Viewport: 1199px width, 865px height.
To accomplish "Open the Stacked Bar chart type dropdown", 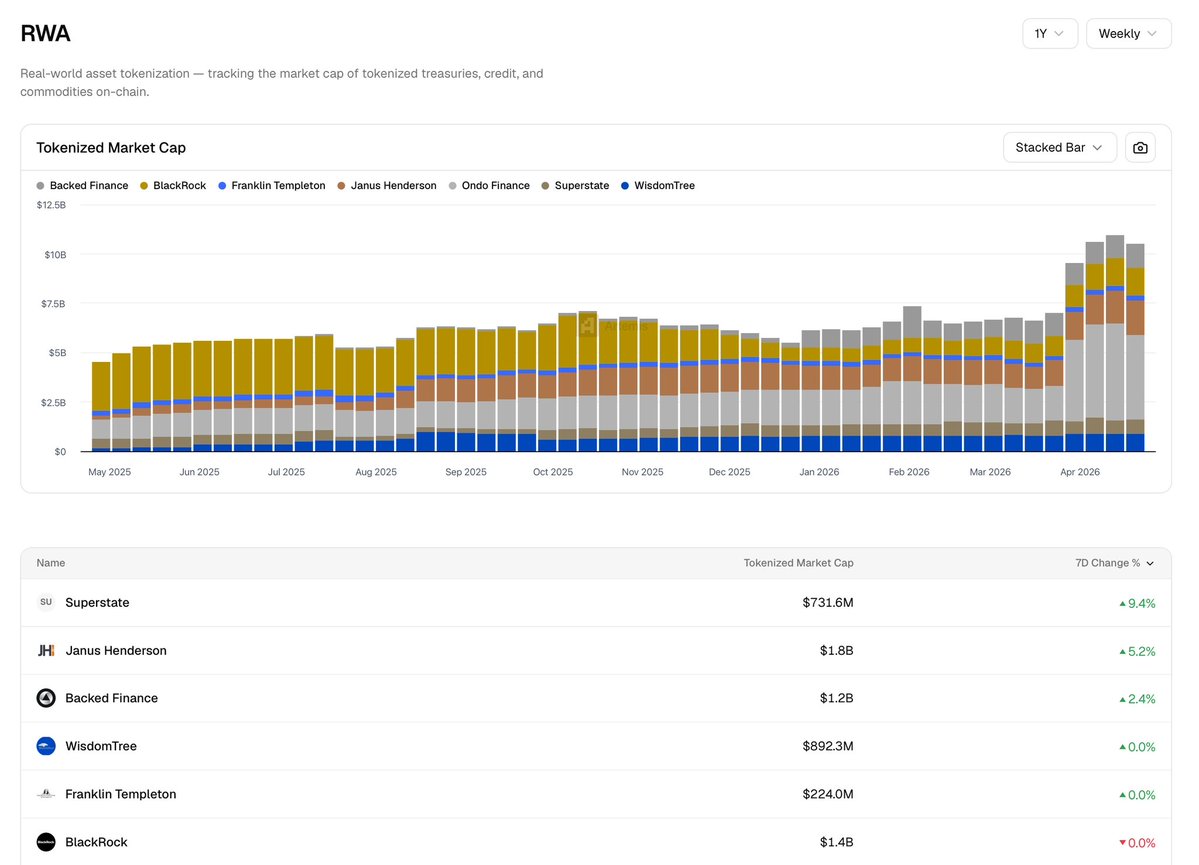I will (1059, 148).
